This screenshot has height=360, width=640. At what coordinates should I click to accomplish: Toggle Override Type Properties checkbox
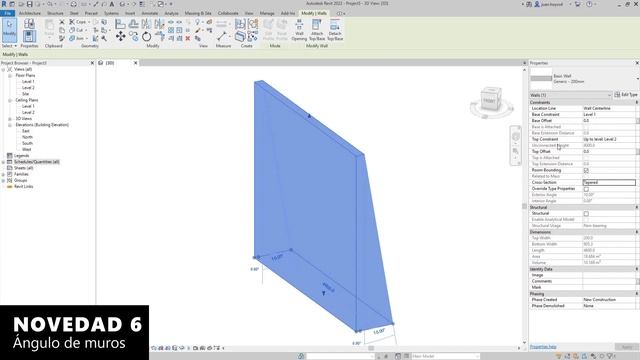586,189
